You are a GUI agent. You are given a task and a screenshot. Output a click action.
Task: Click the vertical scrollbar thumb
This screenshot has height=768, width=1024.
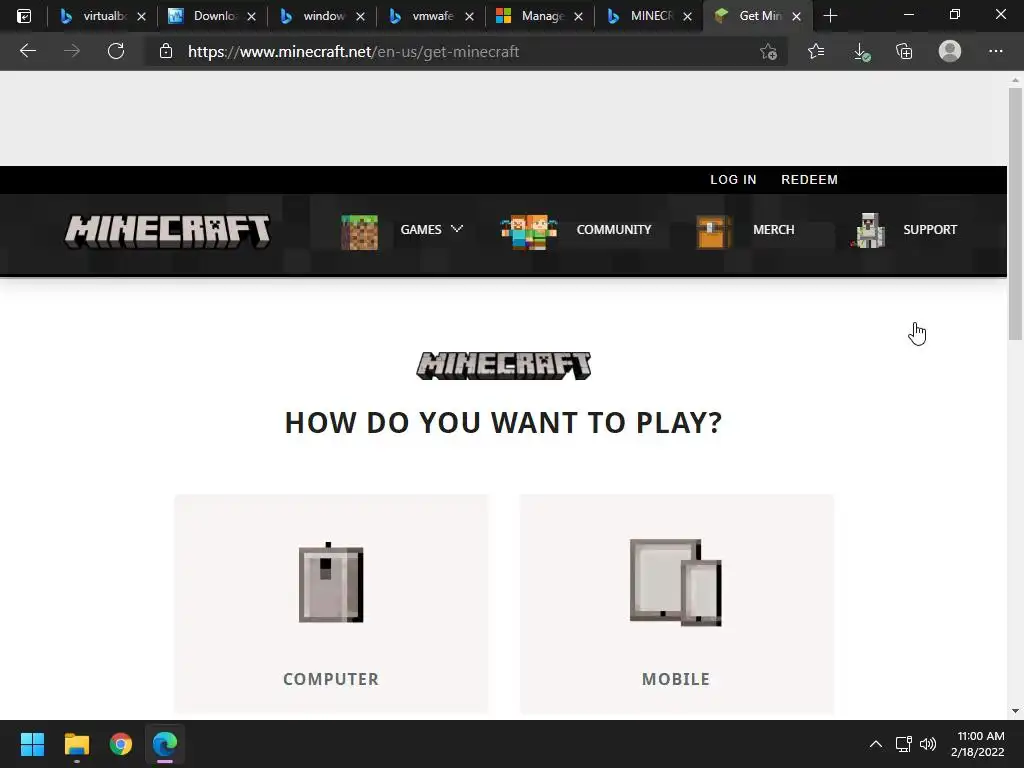[x=1015, y=214]
